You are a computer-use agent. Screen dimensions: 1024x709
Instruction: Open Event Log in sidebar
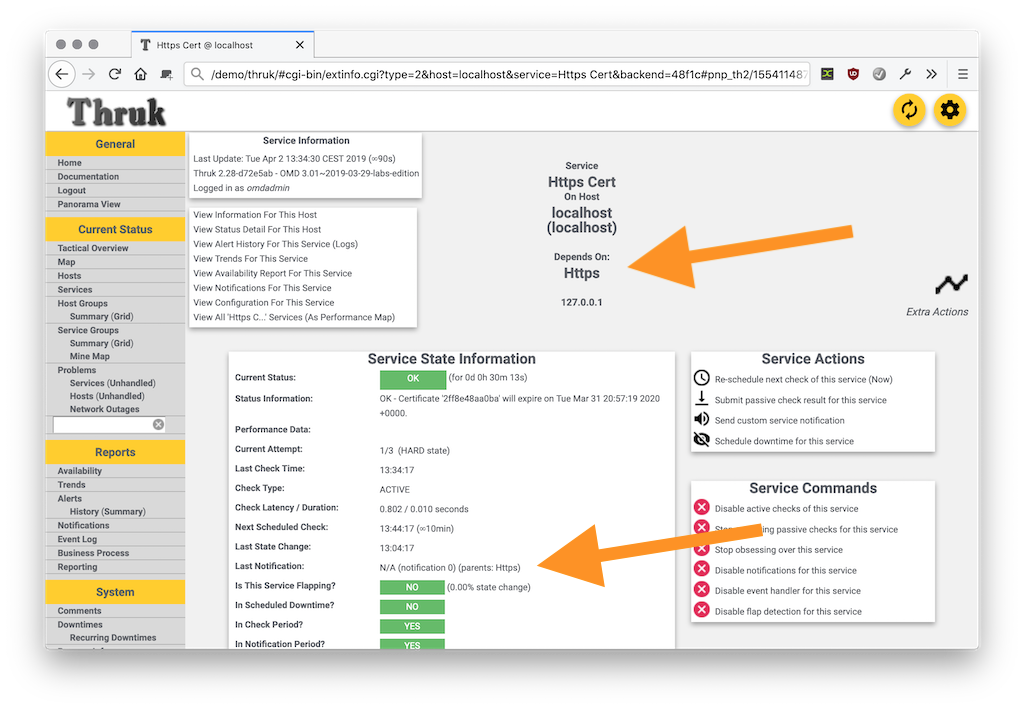tap(77, 539)
